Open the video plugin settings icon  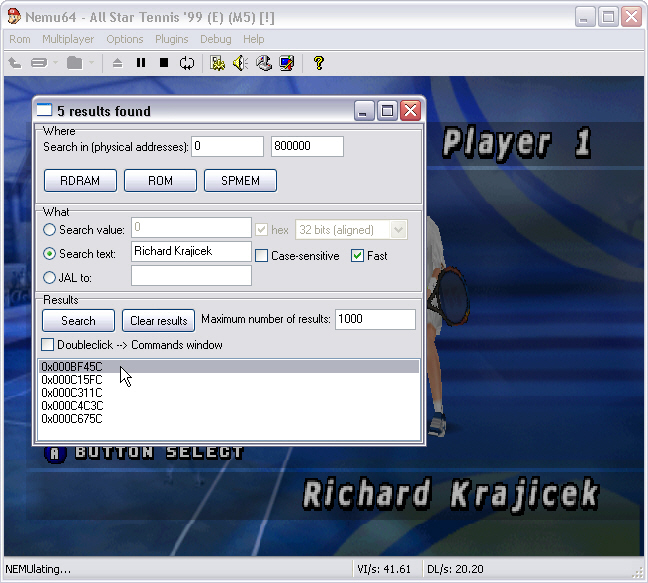[x=217, y=63]
